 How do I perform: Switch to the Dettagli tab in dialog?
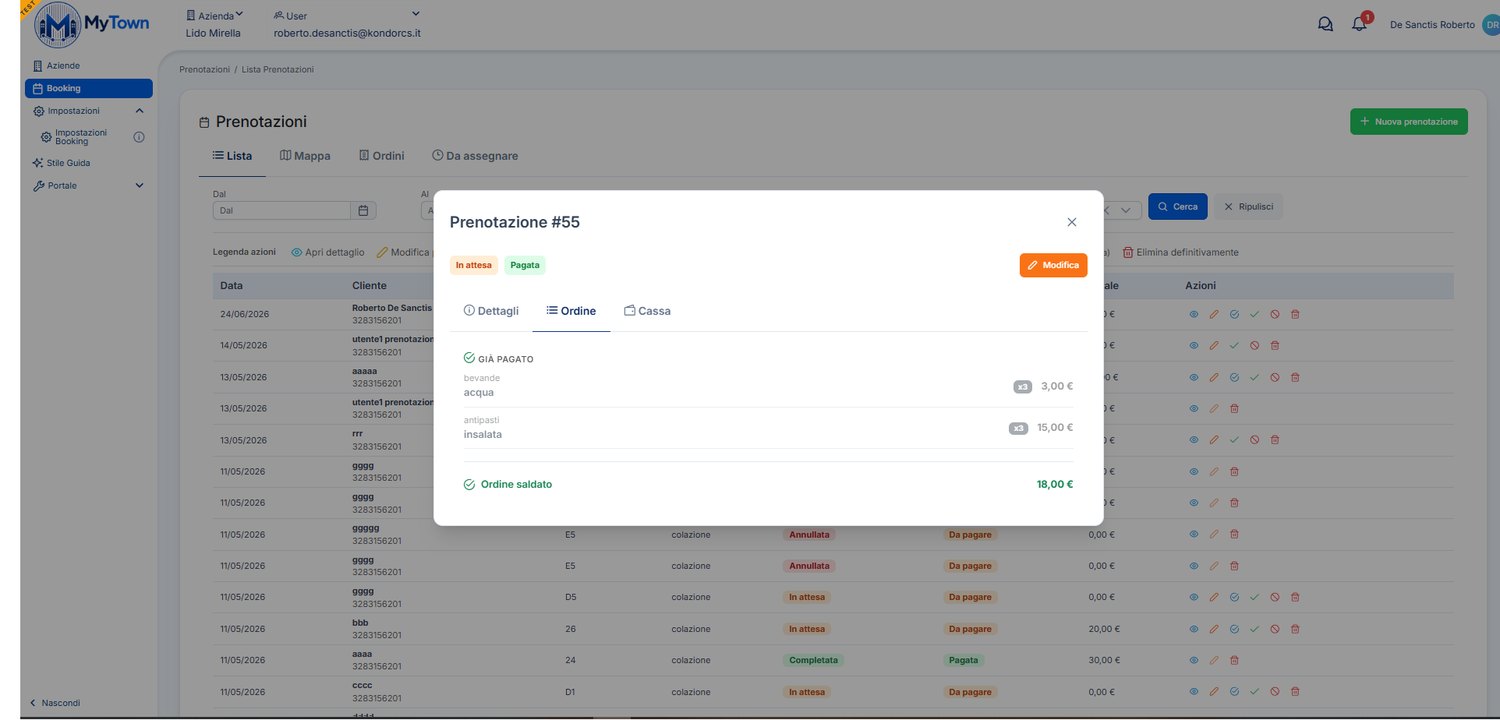[x=491, y=311]
